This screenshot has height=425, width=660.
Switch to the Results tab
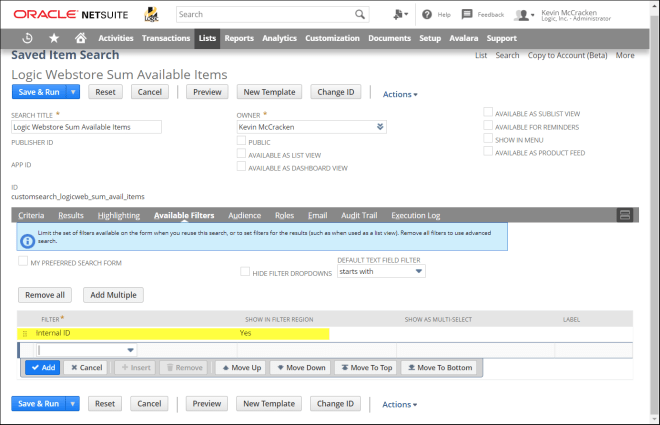pyautogui.click(x=71, y=215)
